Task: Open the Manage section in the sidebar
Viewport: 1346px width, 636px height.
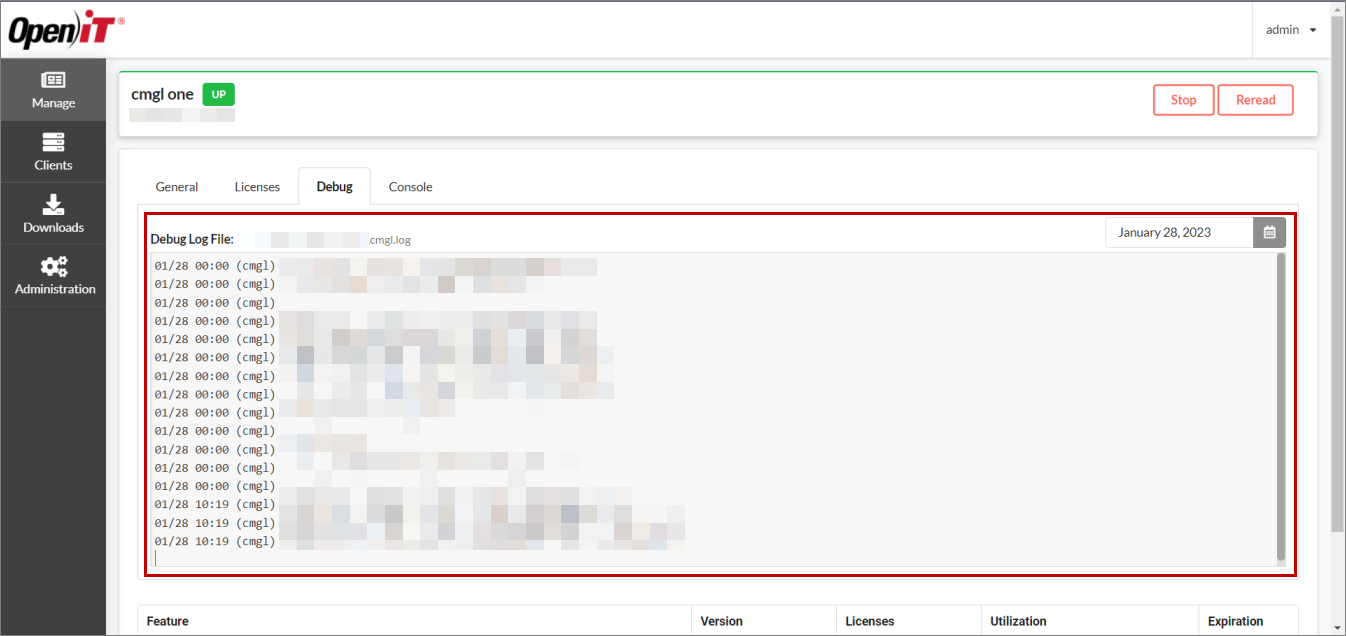Action: coord(53,90)
